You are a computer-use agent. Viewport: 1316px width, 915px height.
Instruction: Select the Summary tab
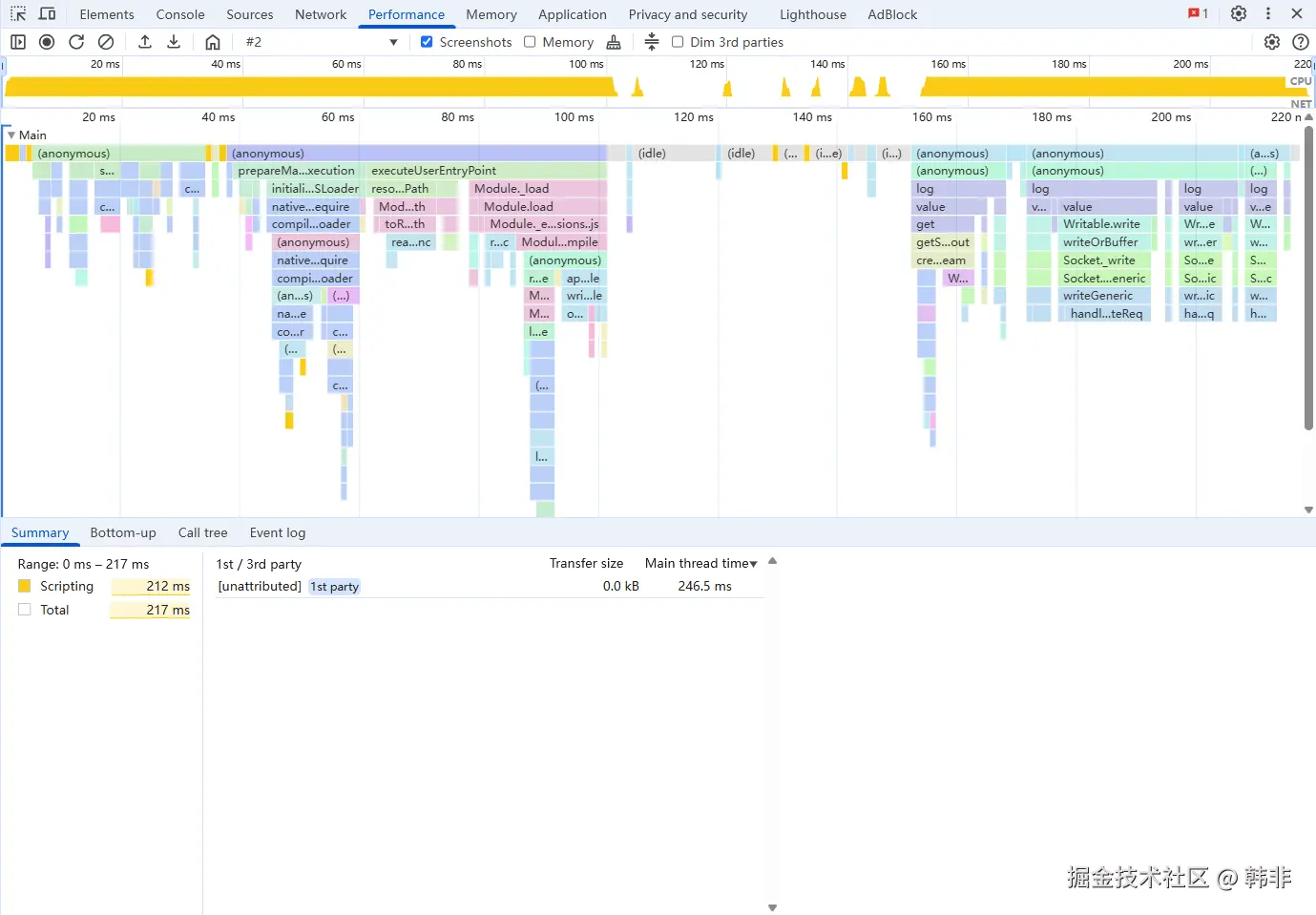tap(40, 533)
